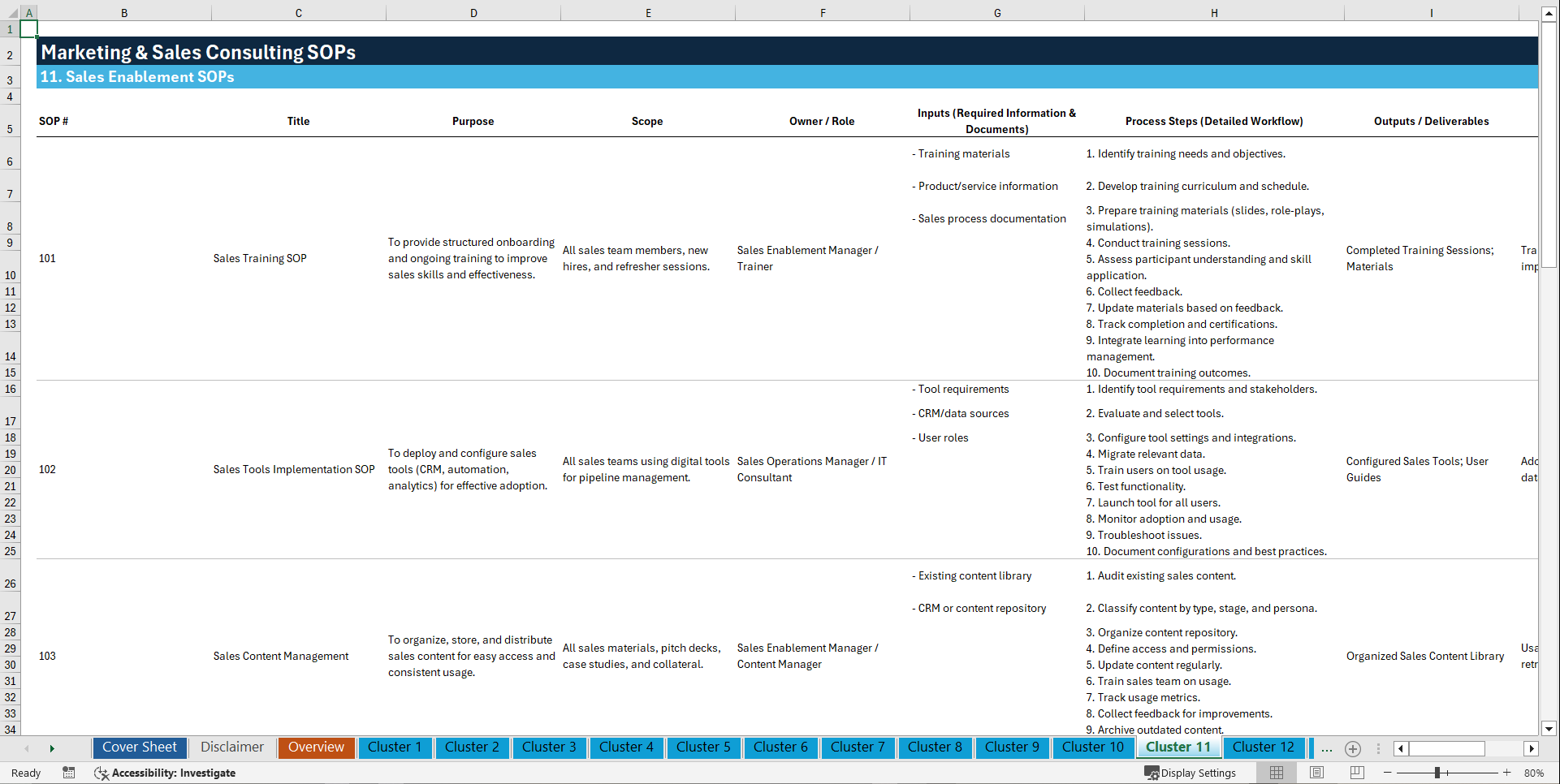Open the Overview sheet tab
The image size is (1560, 784).
(x=316, y=747)
